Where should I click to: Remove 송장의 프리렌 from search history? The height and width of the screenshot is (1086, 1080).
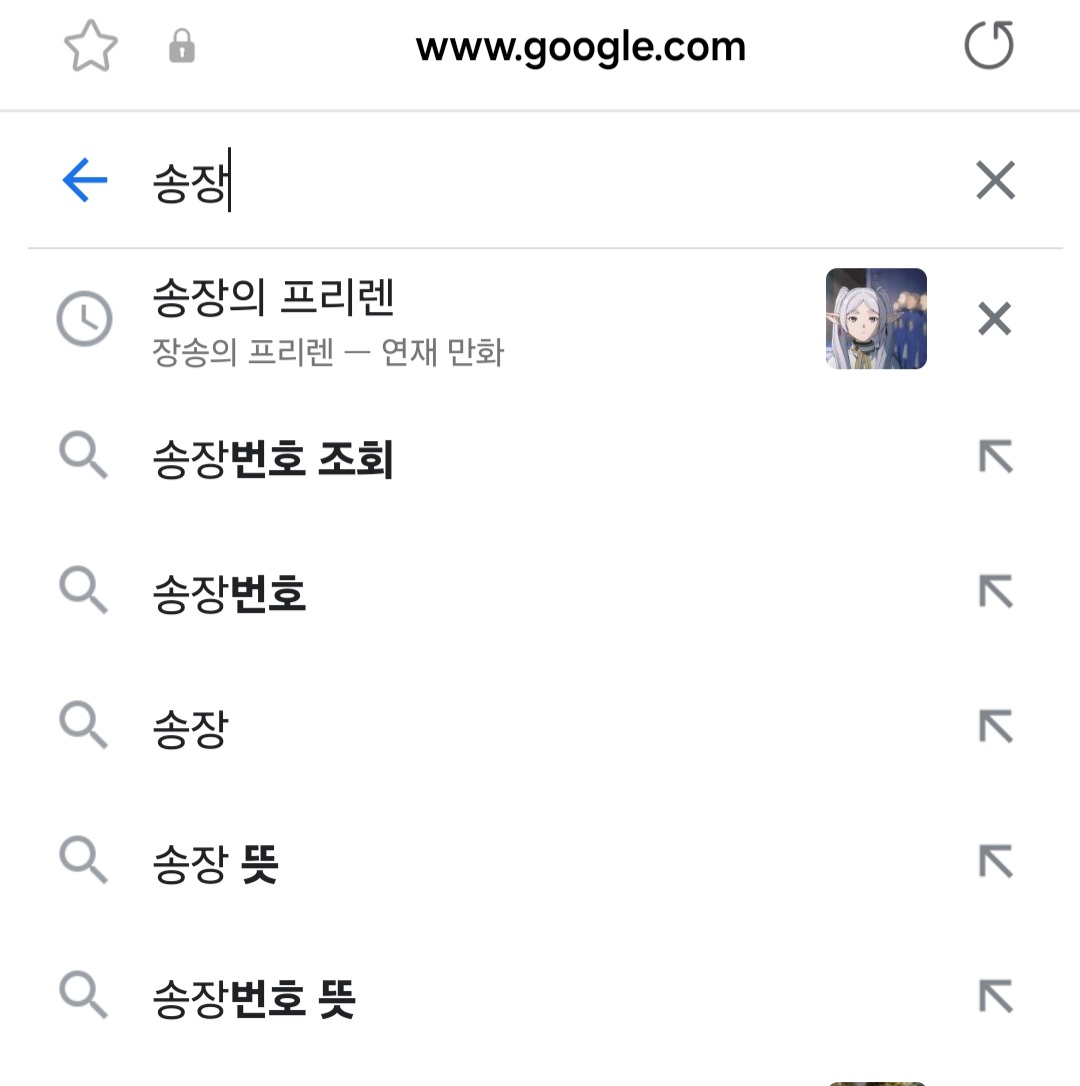(995, 319)
